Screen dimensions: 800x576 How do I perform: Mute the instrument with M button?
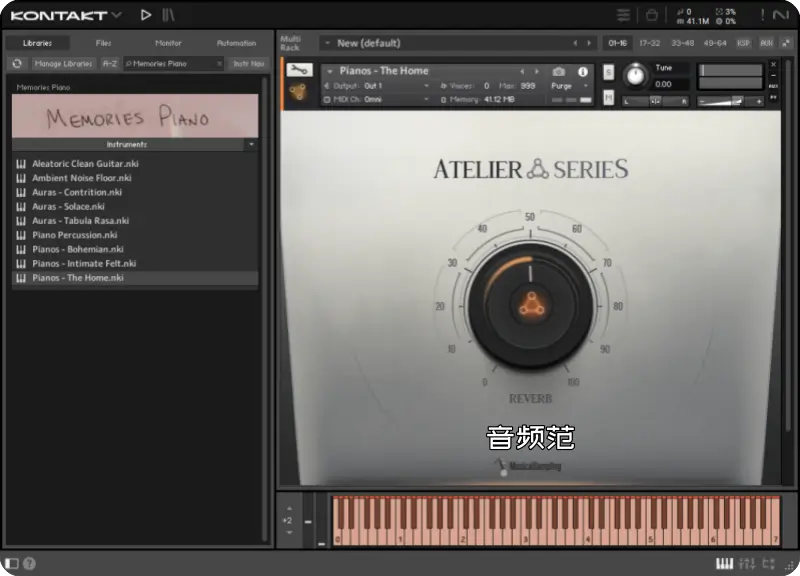(608, 96)
